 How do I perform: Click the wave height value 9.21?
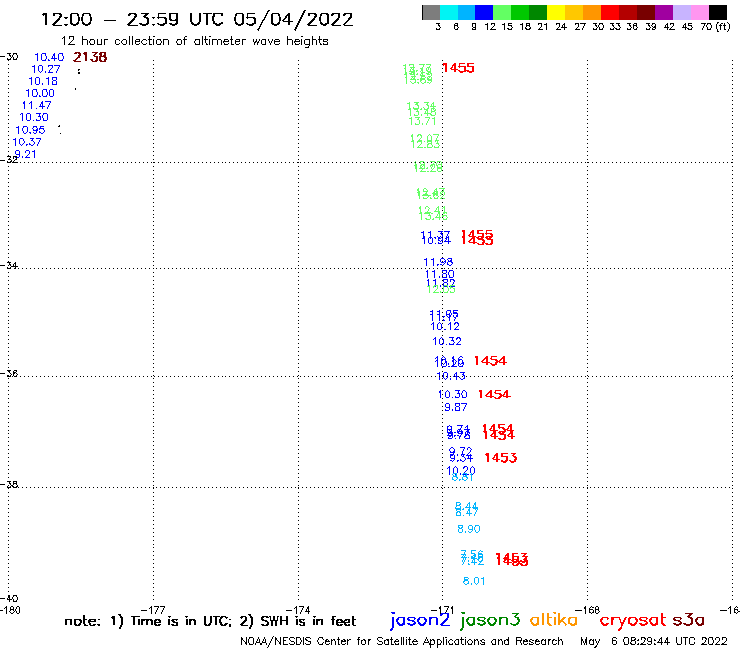(25, 154)
